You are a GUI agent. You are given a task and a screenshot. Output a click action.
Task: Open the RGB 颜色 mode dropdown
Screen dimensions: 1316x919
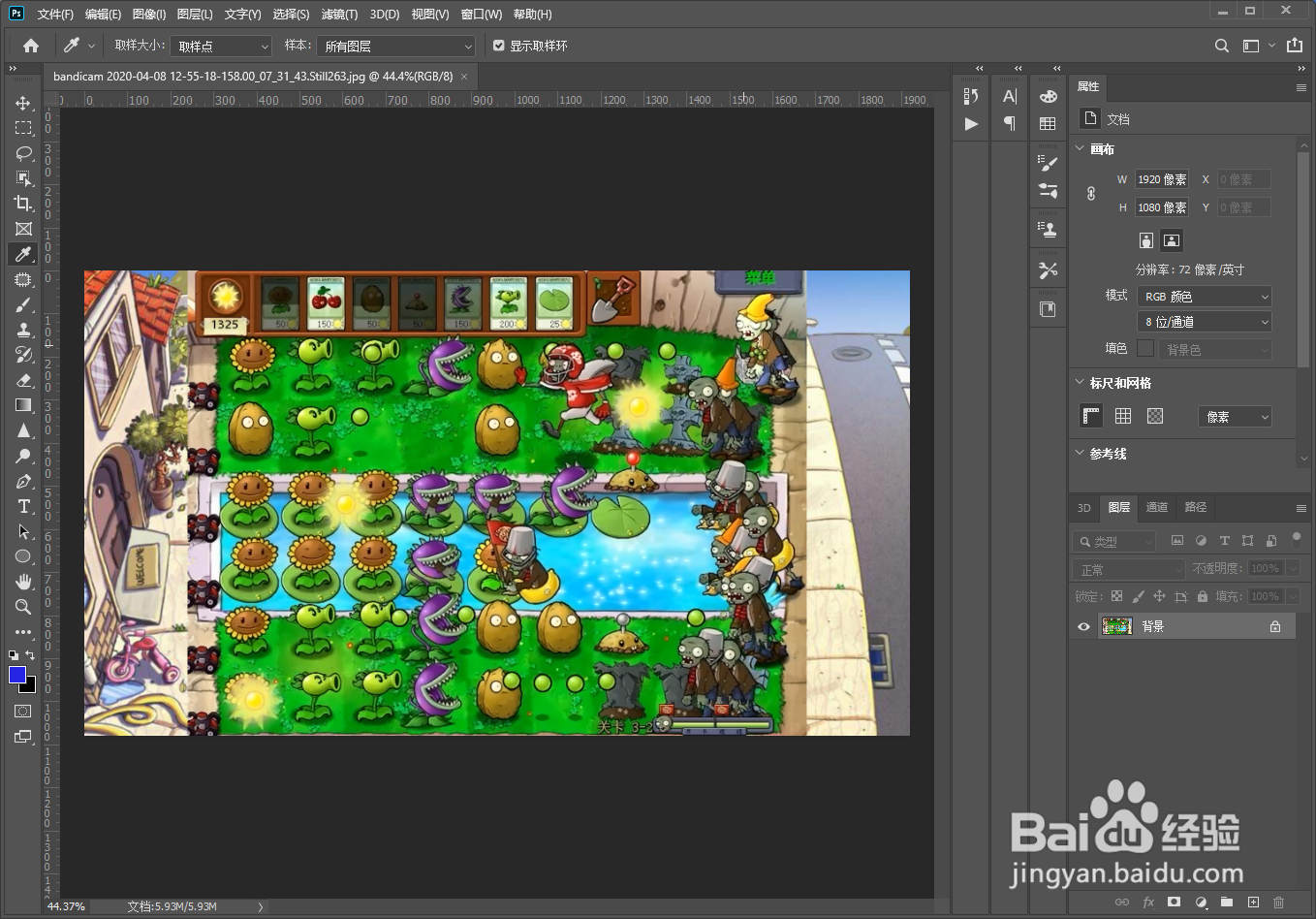coord(1204,296)
